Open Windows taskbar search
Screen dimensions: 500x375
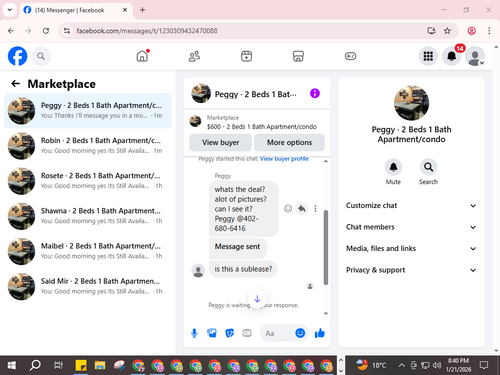pyautogui.click(x=35, y=365)
